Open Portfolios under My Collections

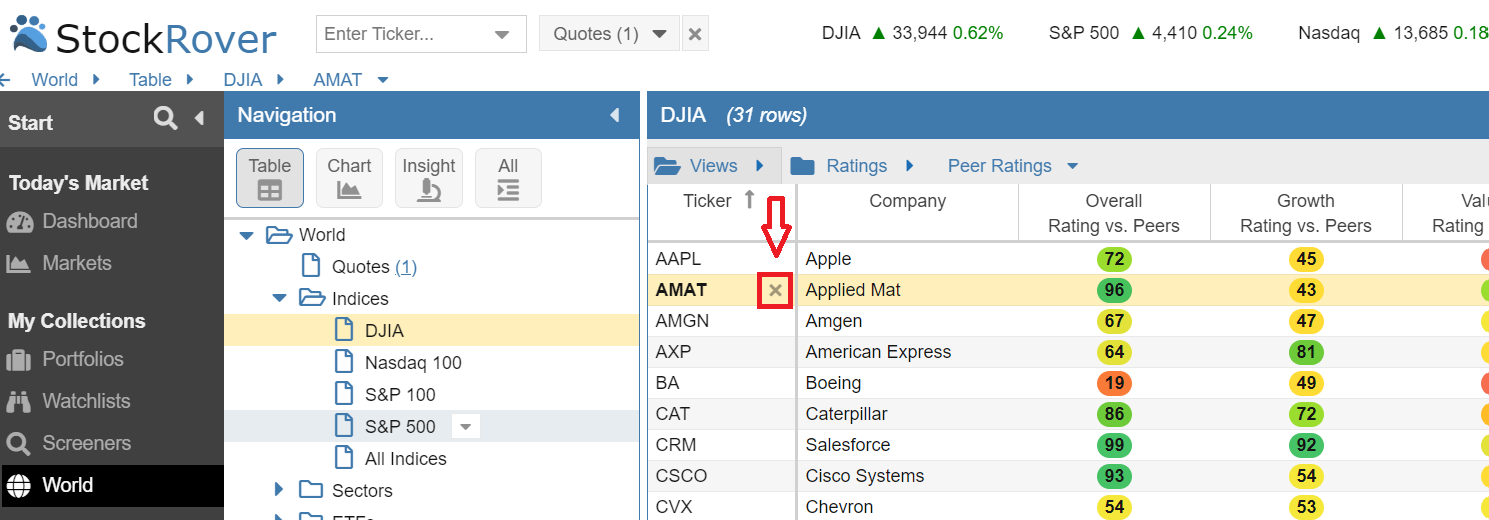[82, 360]
